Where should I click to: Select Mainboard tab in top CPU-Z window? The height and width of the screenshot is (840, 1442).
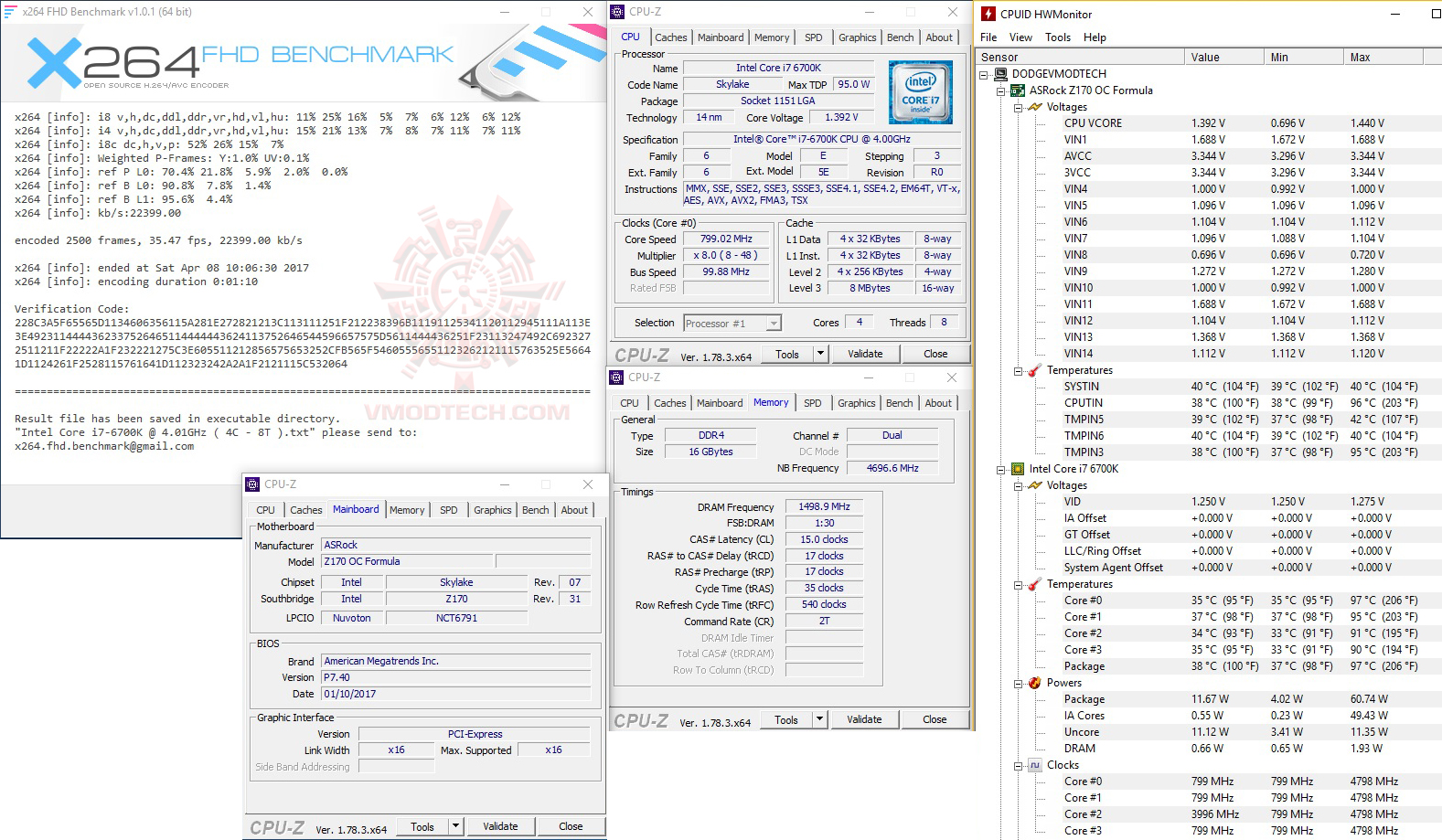pos(721,37)
